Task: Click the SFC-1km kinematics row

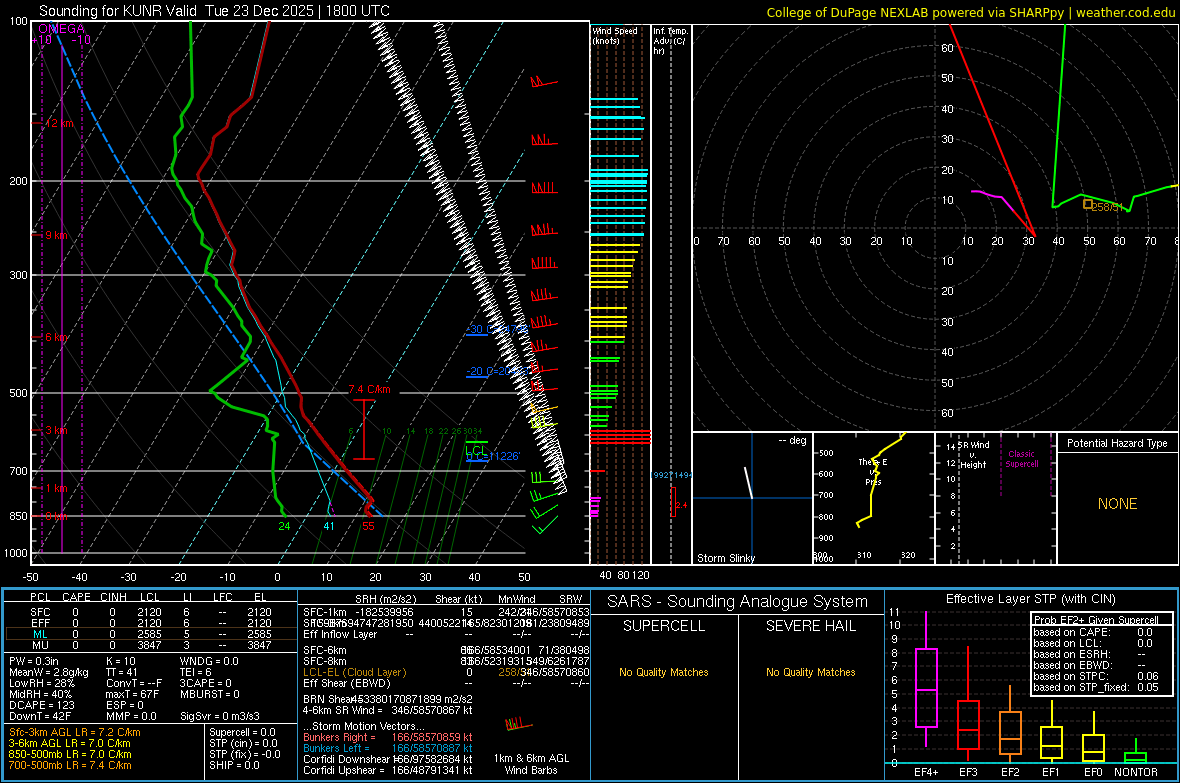Action: (446, 612)
